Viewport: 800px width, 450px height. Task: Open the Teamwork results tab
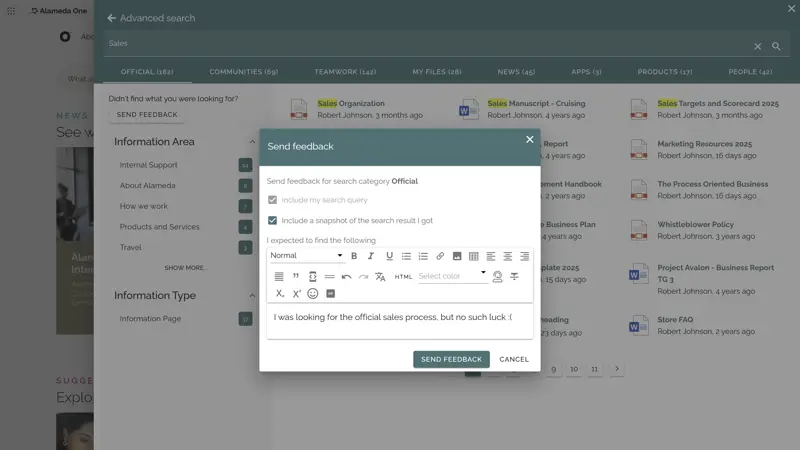(345, 72)
